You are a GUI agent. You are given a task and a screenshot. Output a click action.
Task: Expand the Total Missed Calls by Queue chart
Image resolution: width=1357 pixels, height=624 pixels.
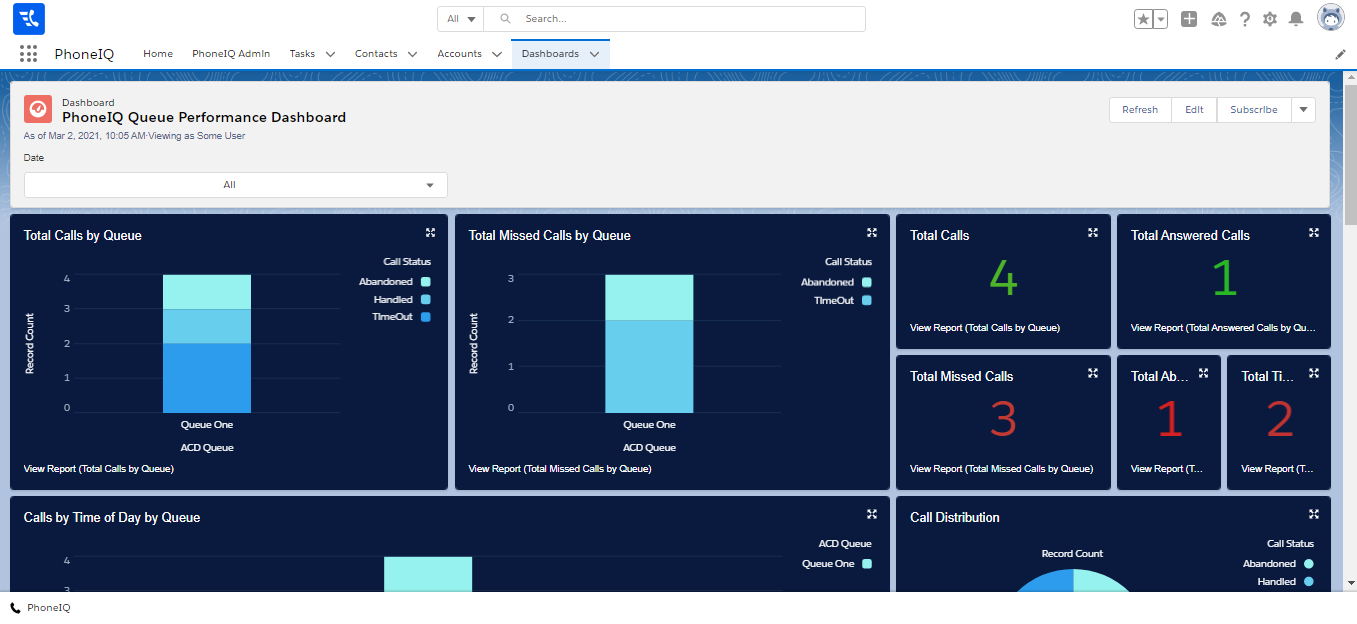click(872, 233)
